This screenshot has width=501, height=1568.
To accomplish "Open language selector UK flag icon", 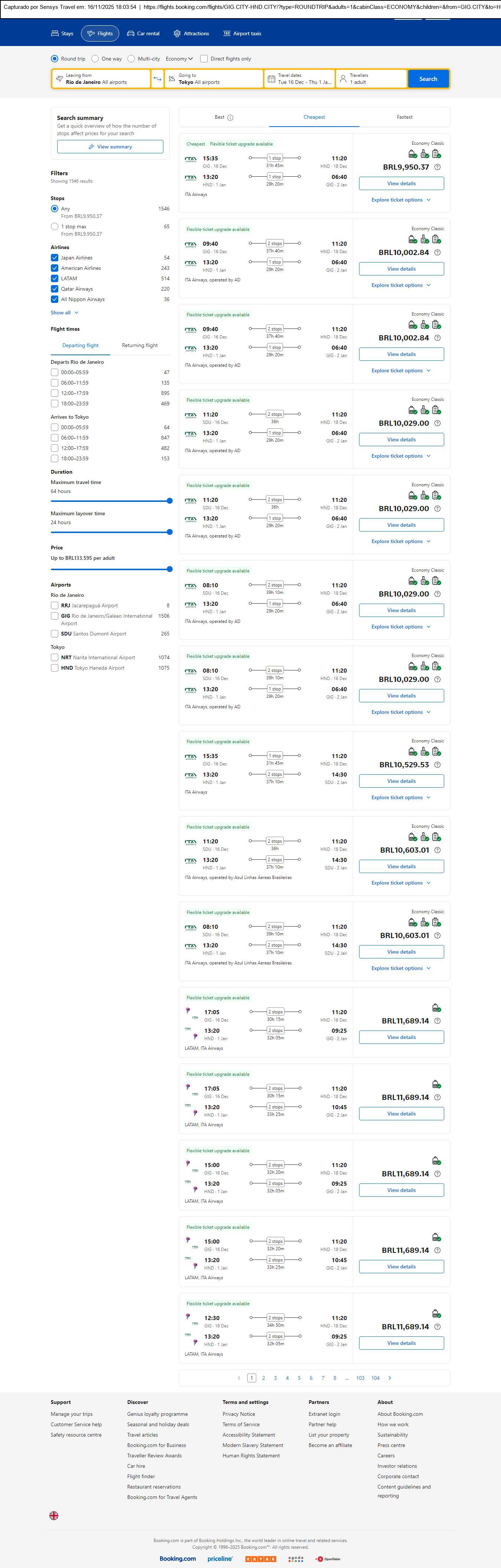I will coord(54,1516).
